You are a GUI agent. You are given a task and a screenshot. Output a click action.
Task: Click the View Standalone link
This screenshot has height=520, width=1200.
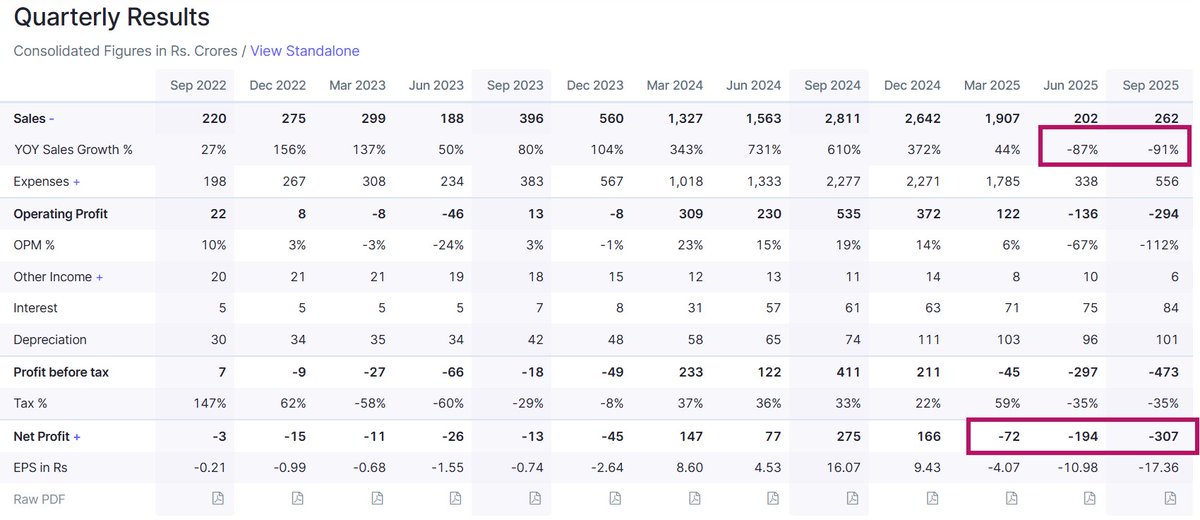click(x=305, y=51)
